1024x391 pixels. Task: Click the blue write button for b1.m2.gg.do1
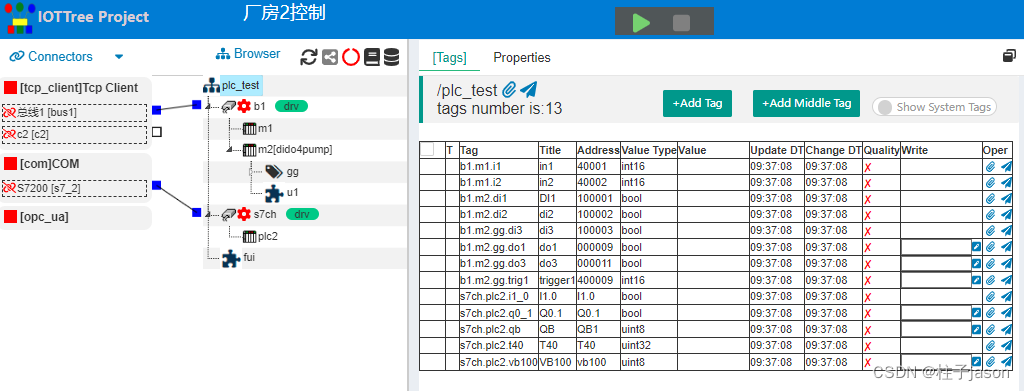click(976, 247)
